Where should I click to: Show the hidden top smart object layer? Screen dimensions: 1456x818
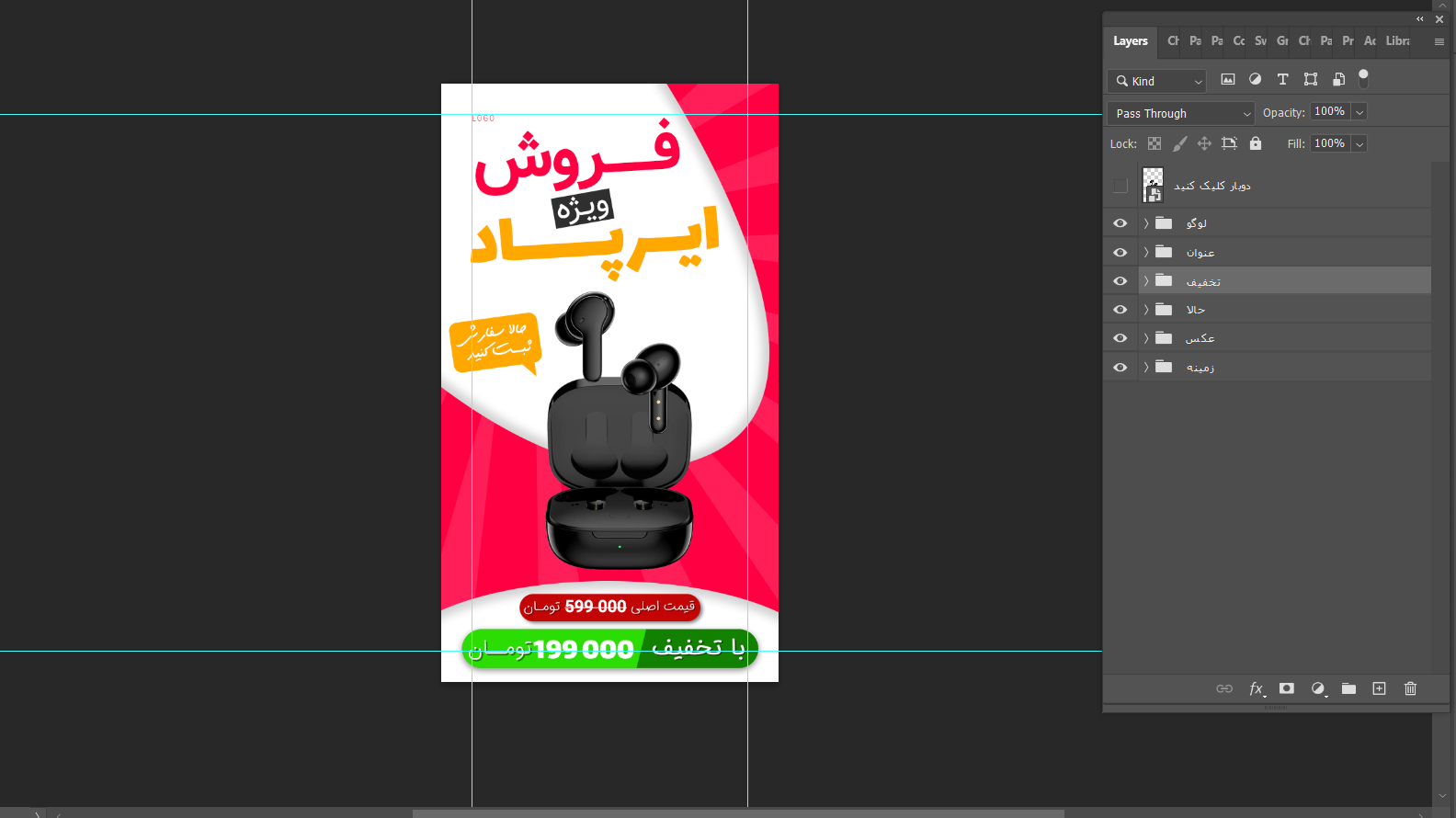pos(1120,186)
